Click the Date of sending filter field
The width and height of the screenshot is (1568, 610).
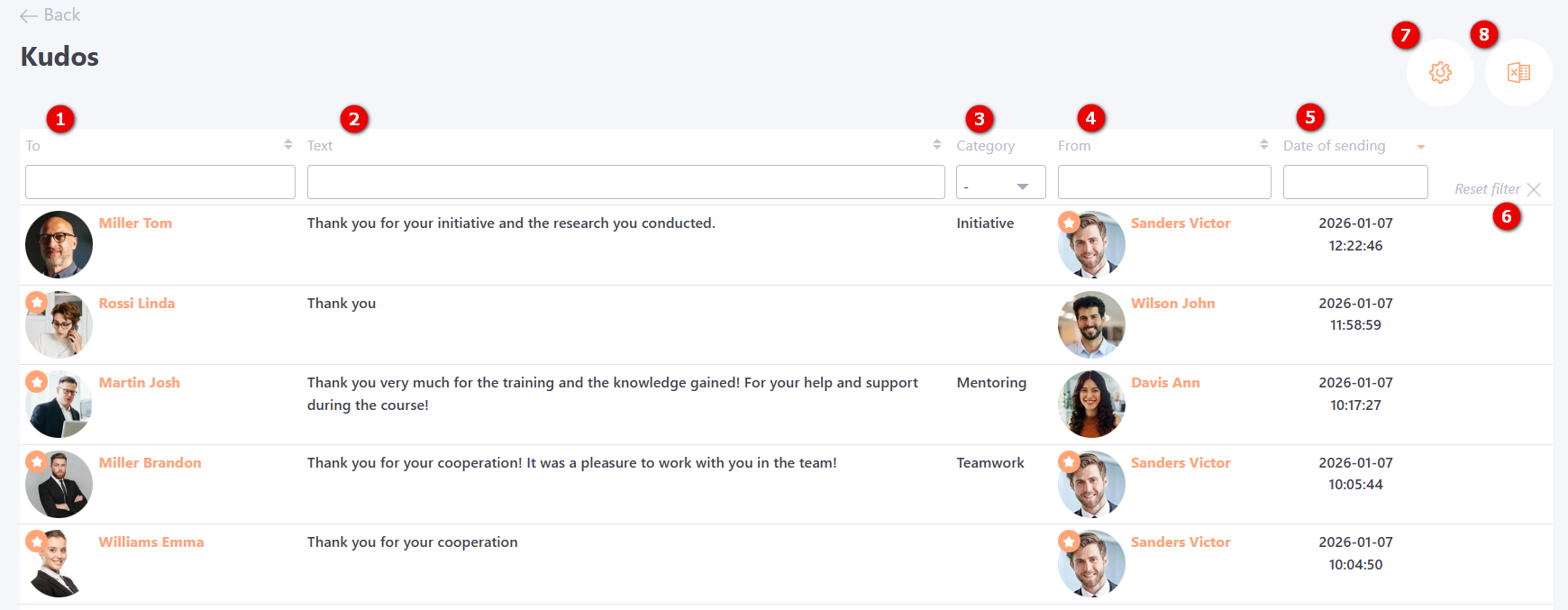tap(1354, 182)
